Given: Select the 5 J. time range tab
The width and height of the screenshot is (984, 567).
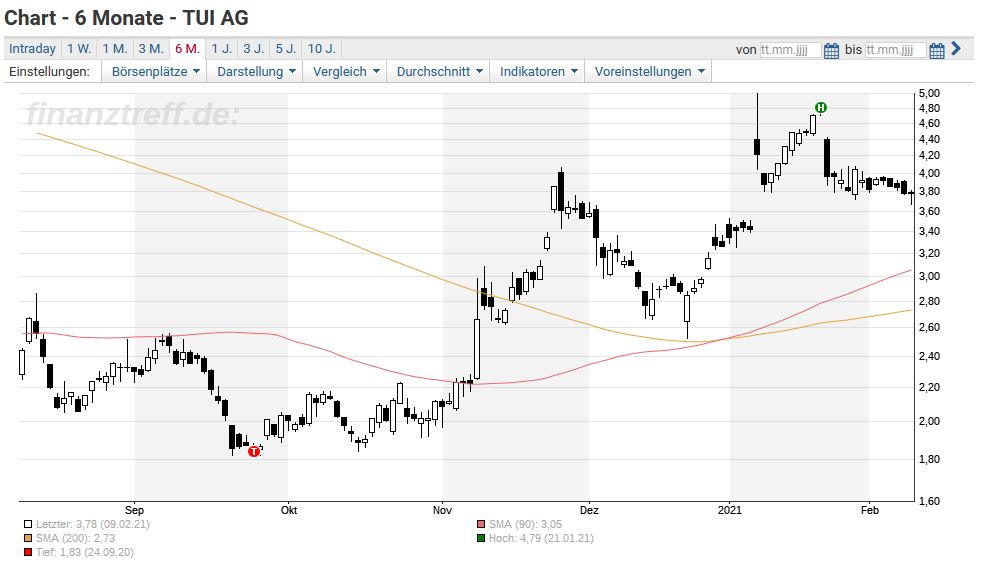Looking at the screenshot, I should [x=286, y=49].
